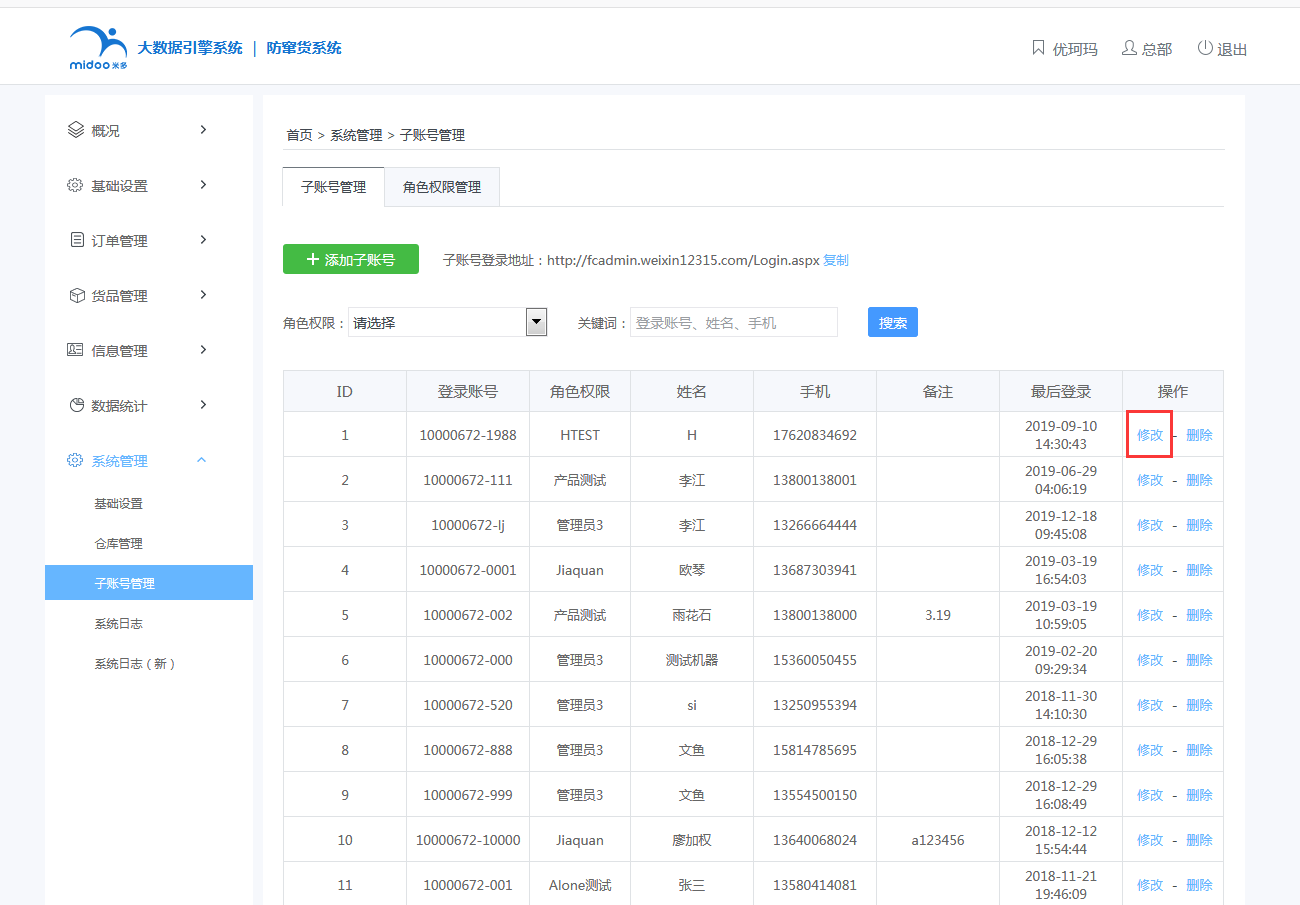Screen dimensions: 1300x905
Task: Open 仓库管理 submenu item
Action: pos(118,544)
